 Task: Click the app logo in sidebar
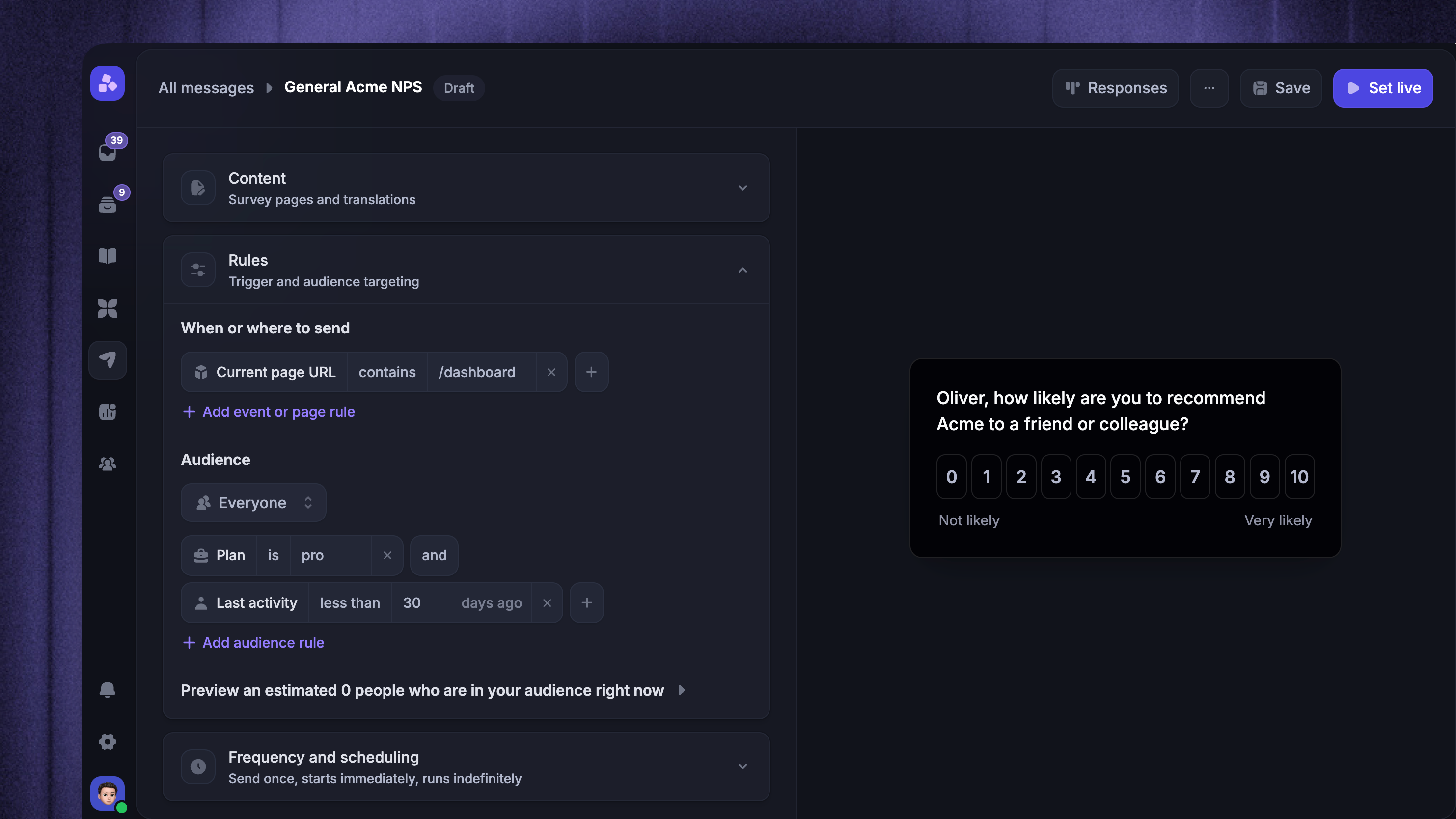(108, 83)
